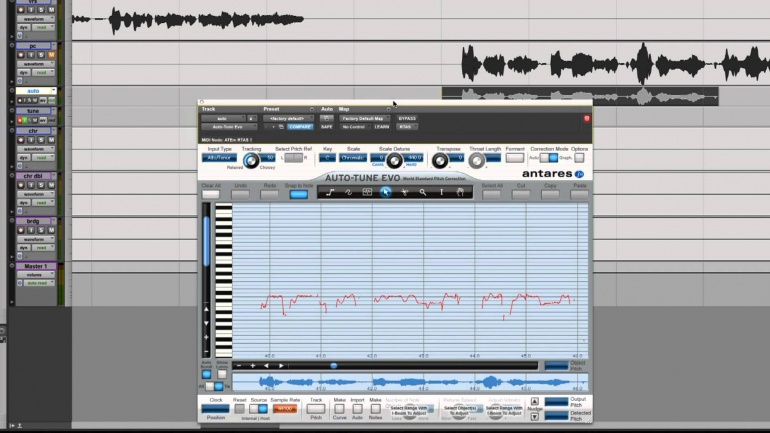Image resolution: width=770 pixels, height=433 pixels.
Task: Click the Undo button in Auto-Tune
Action: [240, 194]
